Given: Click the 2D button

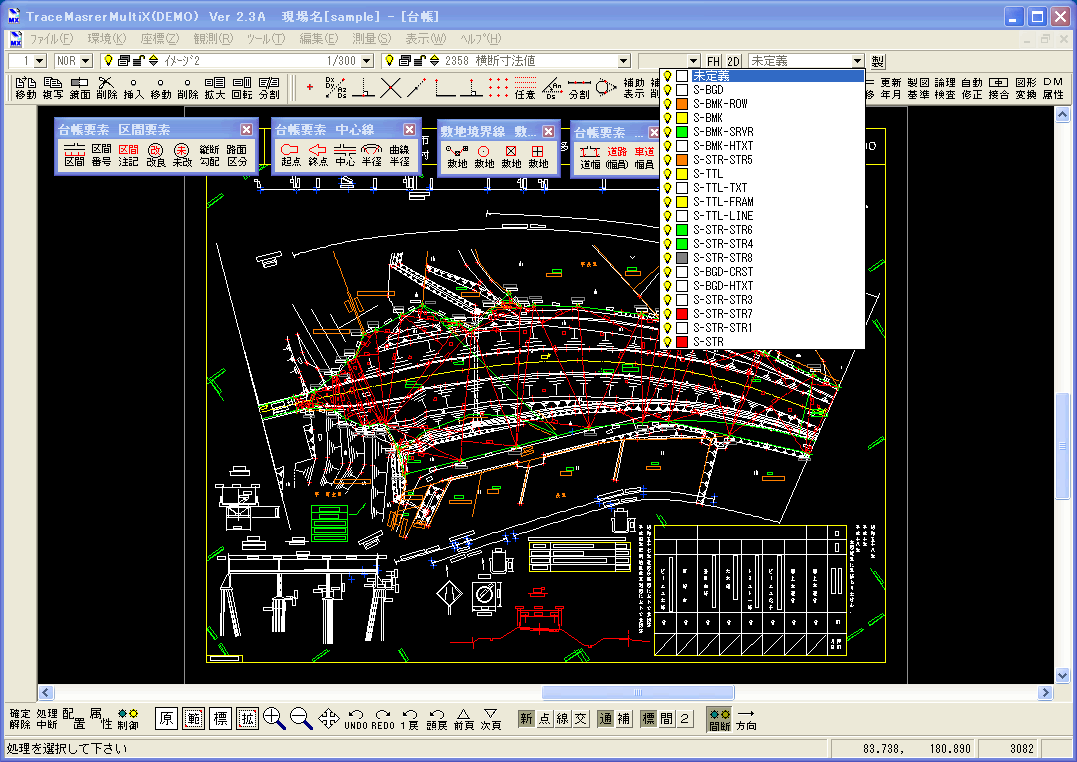Looking at the screenshot, I should (x=733, y=61).
